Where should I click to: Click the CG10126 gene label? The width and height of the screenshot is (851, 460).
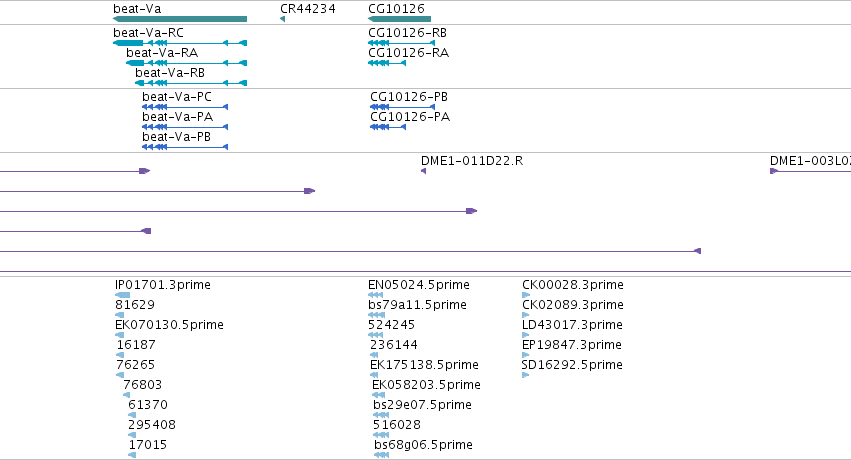(x=396, y=9)
